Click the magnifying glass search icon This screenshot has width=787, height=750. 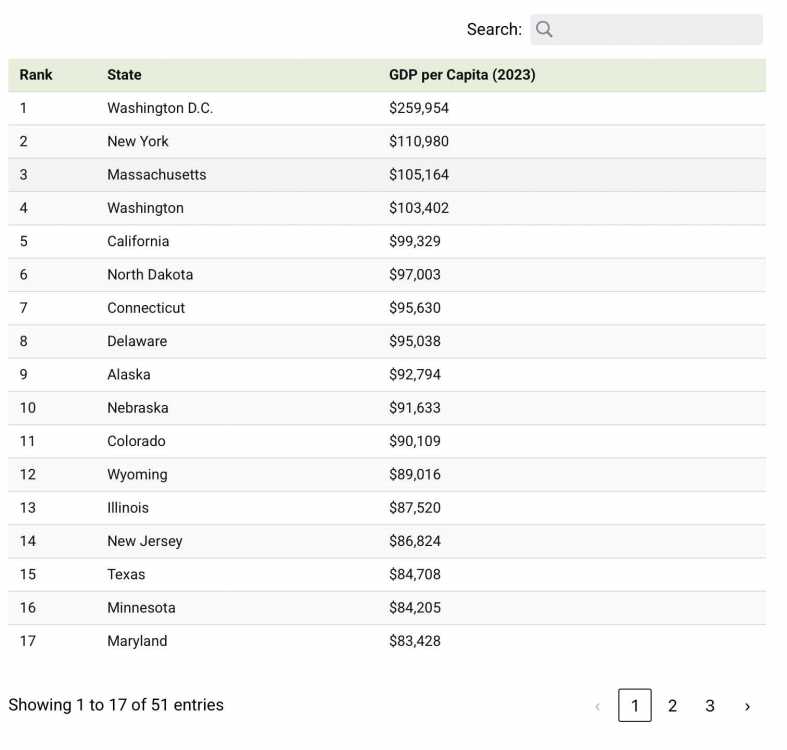[544, 29]
